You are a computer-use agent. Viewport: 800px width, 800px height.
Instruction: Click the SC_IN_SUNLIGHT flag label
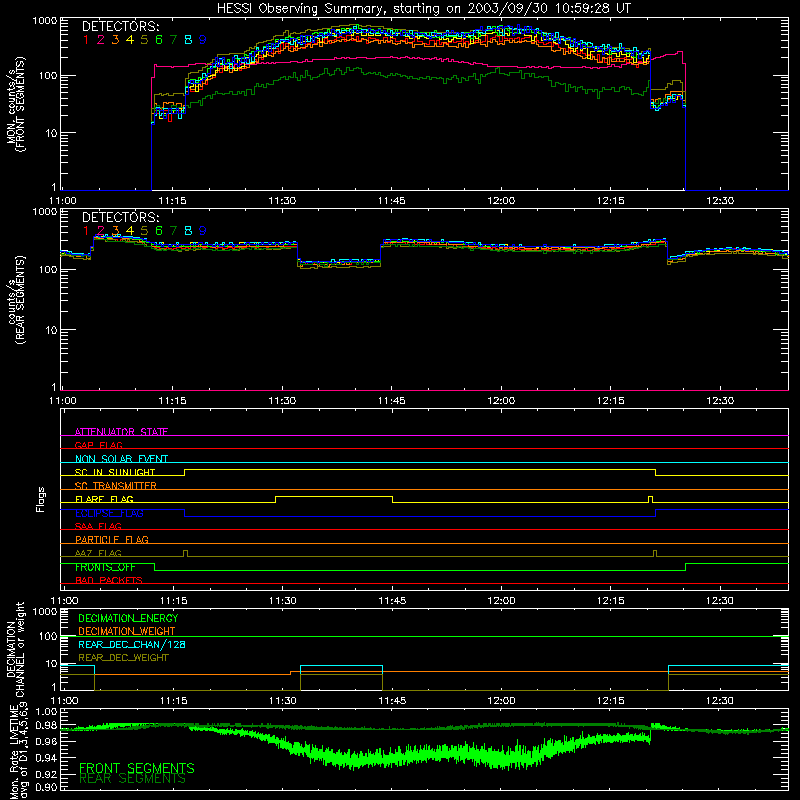click(115, 472)
